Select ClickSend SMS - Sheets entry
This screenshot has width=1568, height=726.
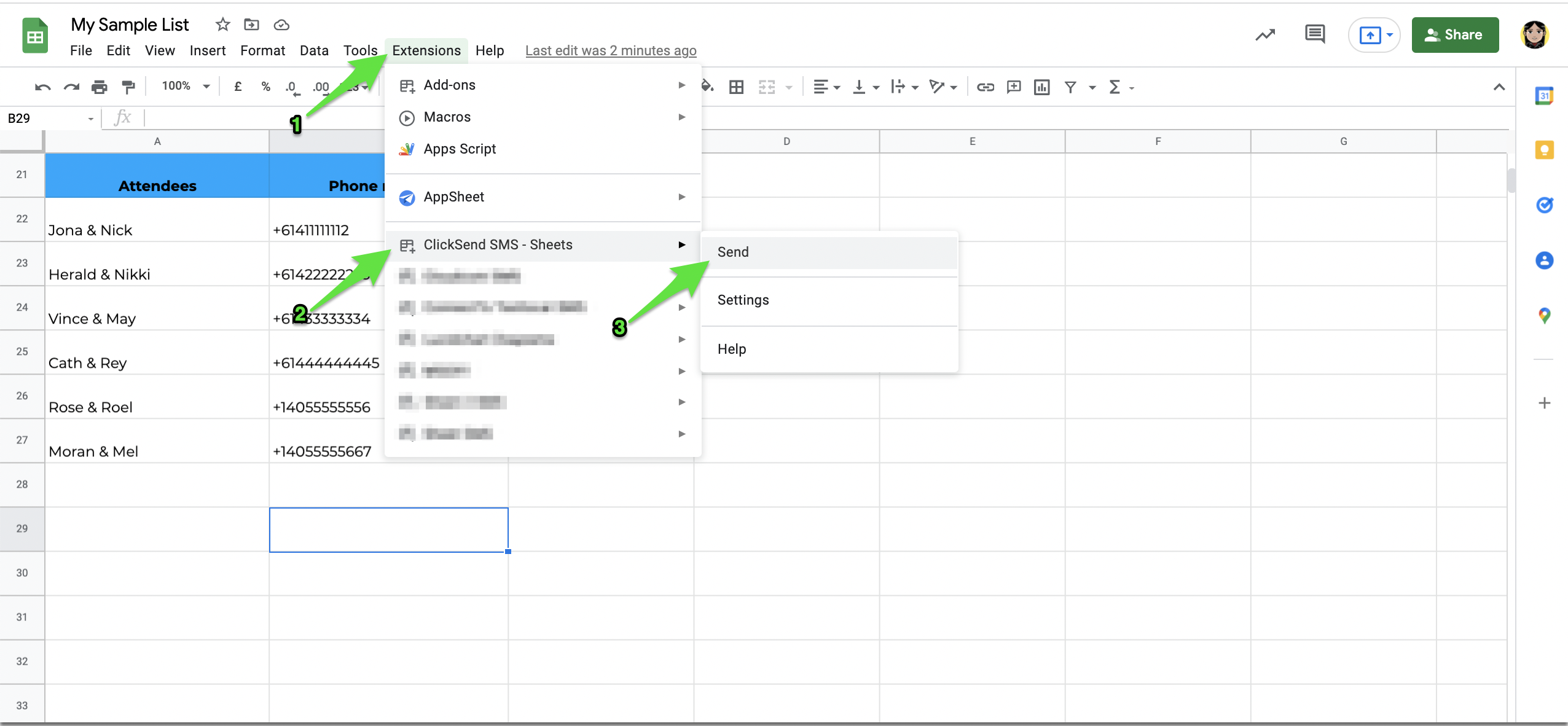(x=543, y=245)
